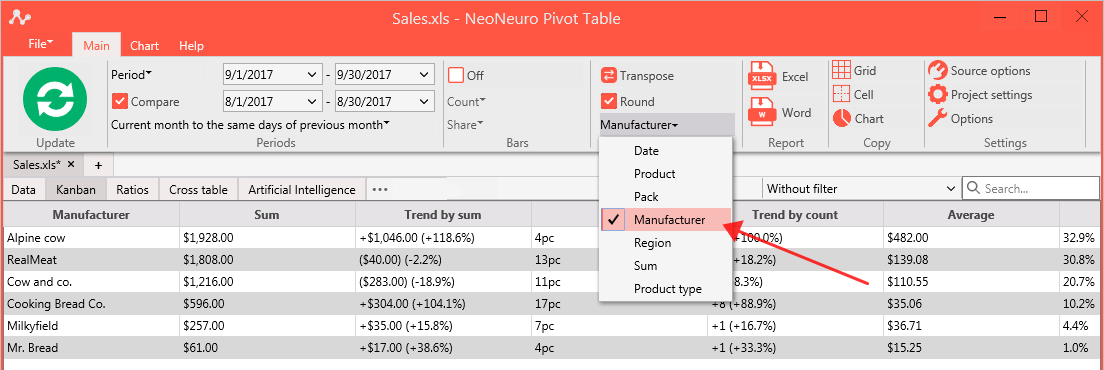Uncheck the Compare checkbox
The height and width of the screenshot is (370, 1104).
[119, 101]
